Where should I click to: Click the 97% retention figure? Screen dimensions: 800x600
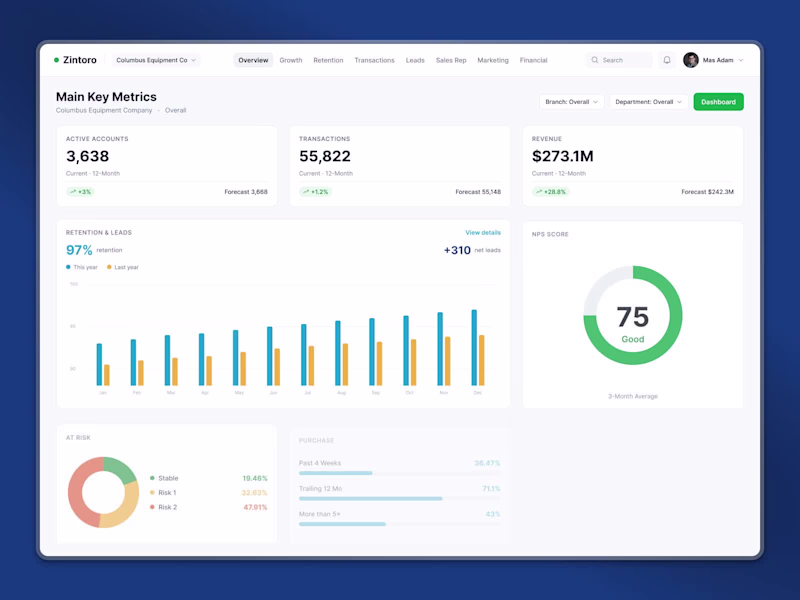(79, 250)
